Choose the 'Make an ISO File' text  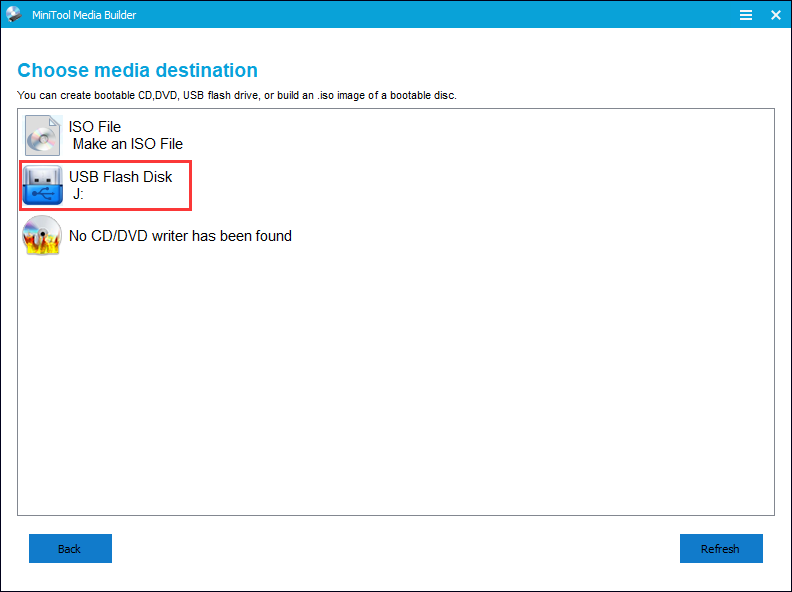coord(128,144)
